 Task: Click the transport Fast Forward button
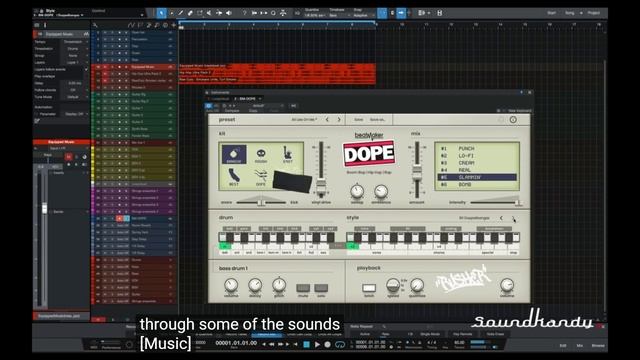tap(281, 344)
